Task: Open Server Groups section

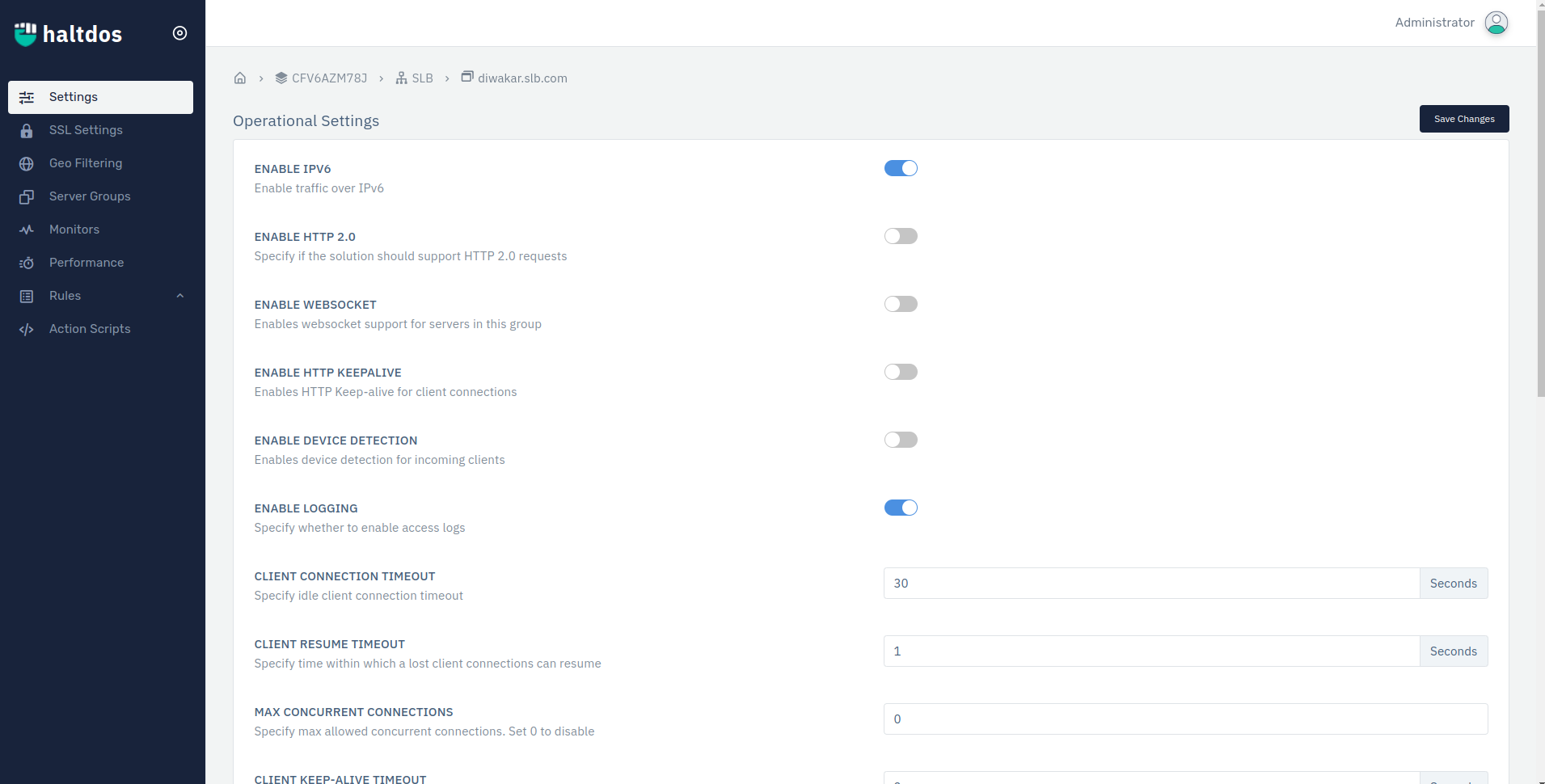Action: [100, 196]
